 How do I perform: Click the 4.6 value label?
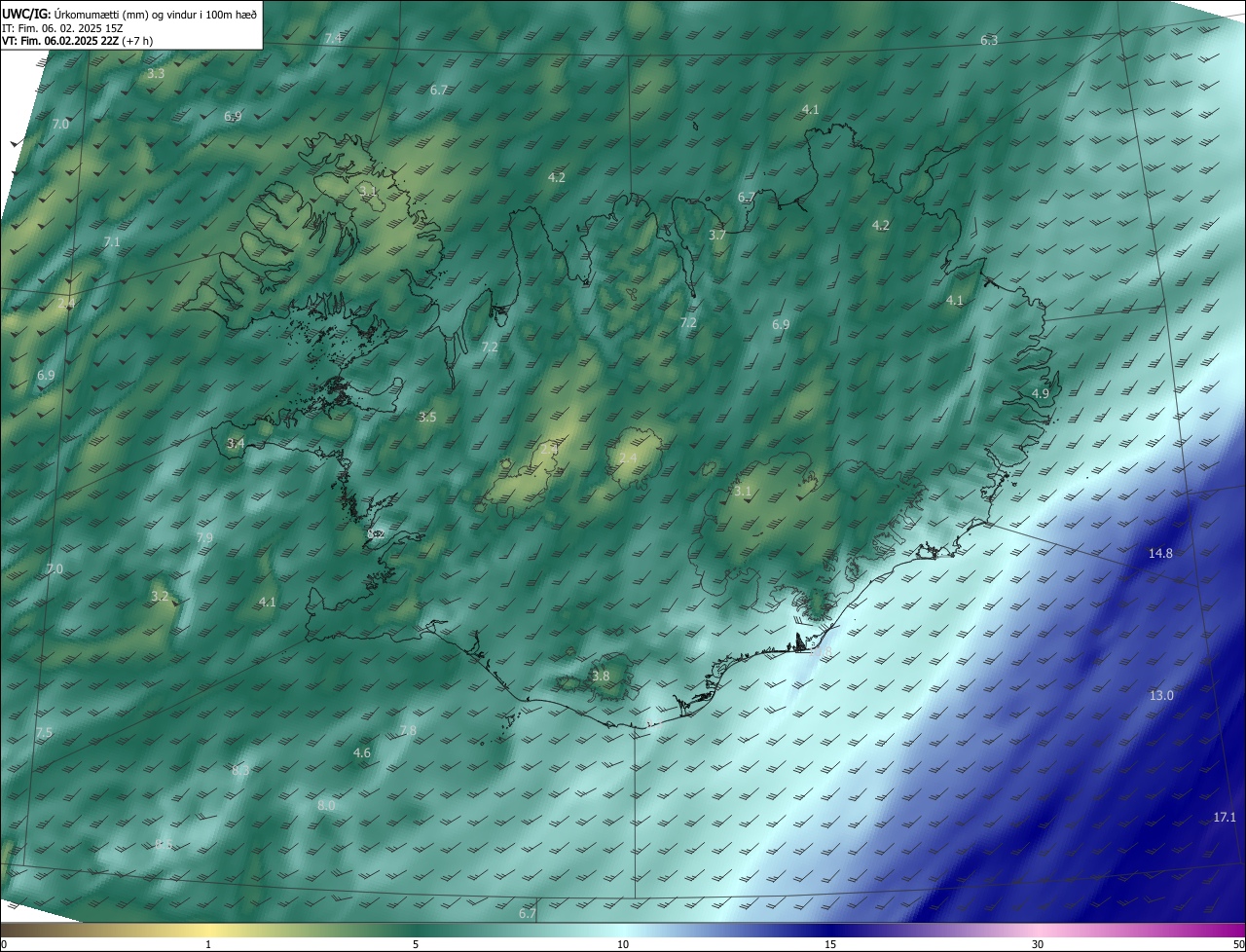click(362, 752)
